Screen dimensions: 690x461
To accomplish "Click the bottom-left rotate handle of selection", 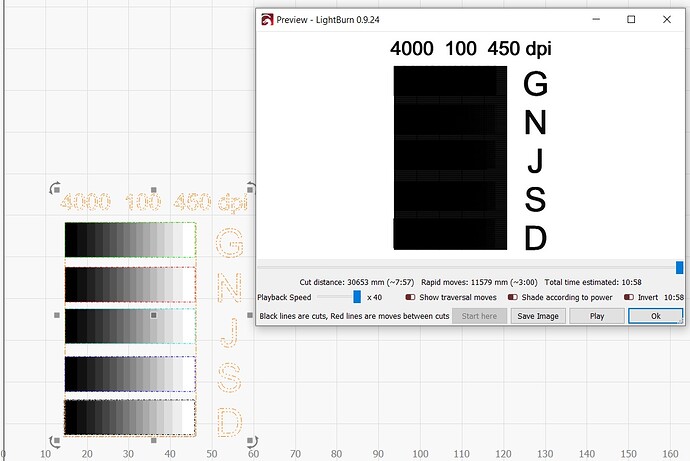I will click(x=55, y=441).
